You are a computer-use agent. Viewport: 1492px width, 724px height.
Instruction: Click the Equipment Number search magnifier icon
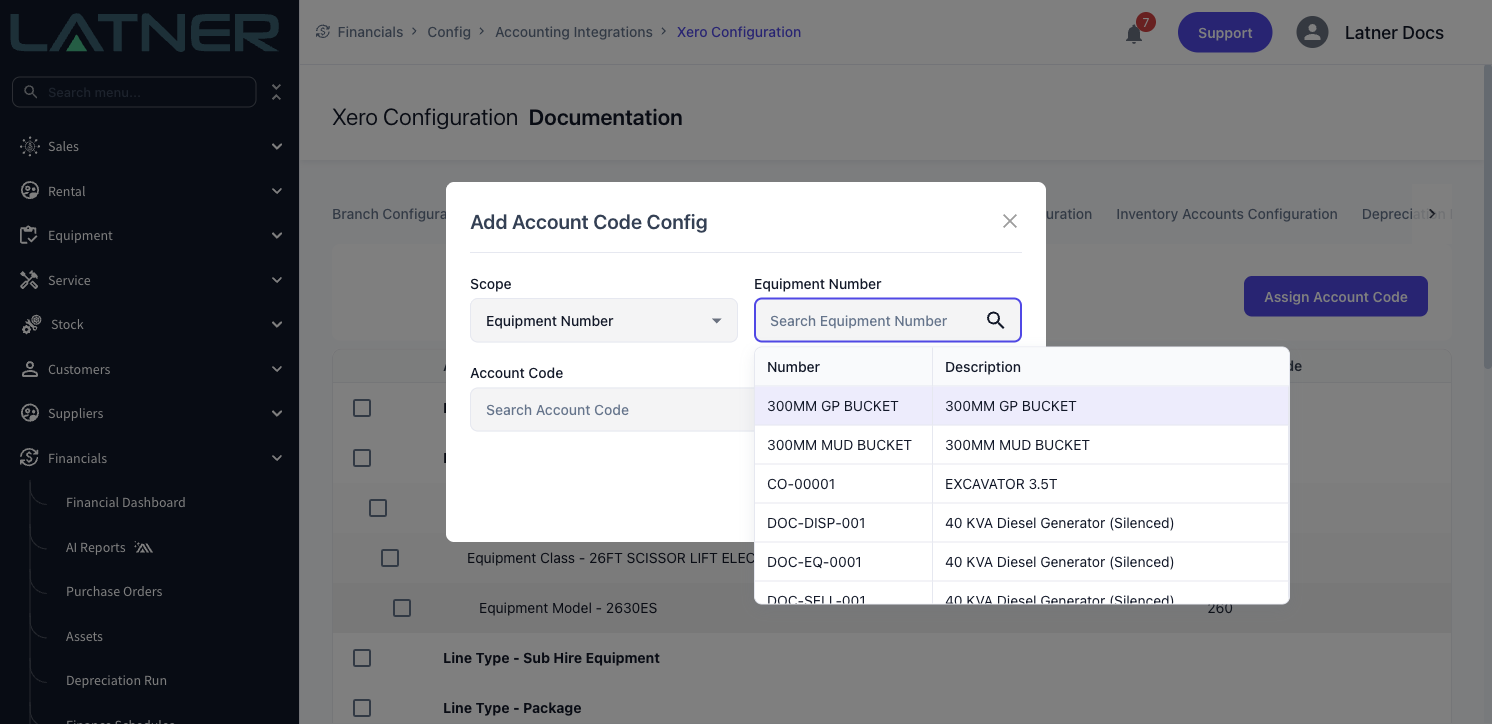[x=995, y=320]
